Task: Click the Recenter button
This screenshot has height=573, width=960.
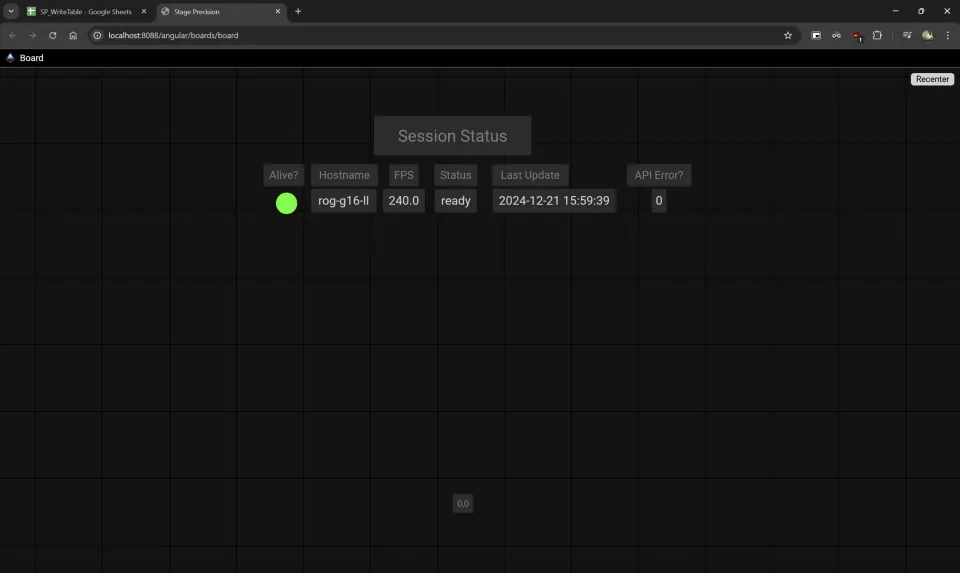Action: click(x=932, y=79)
